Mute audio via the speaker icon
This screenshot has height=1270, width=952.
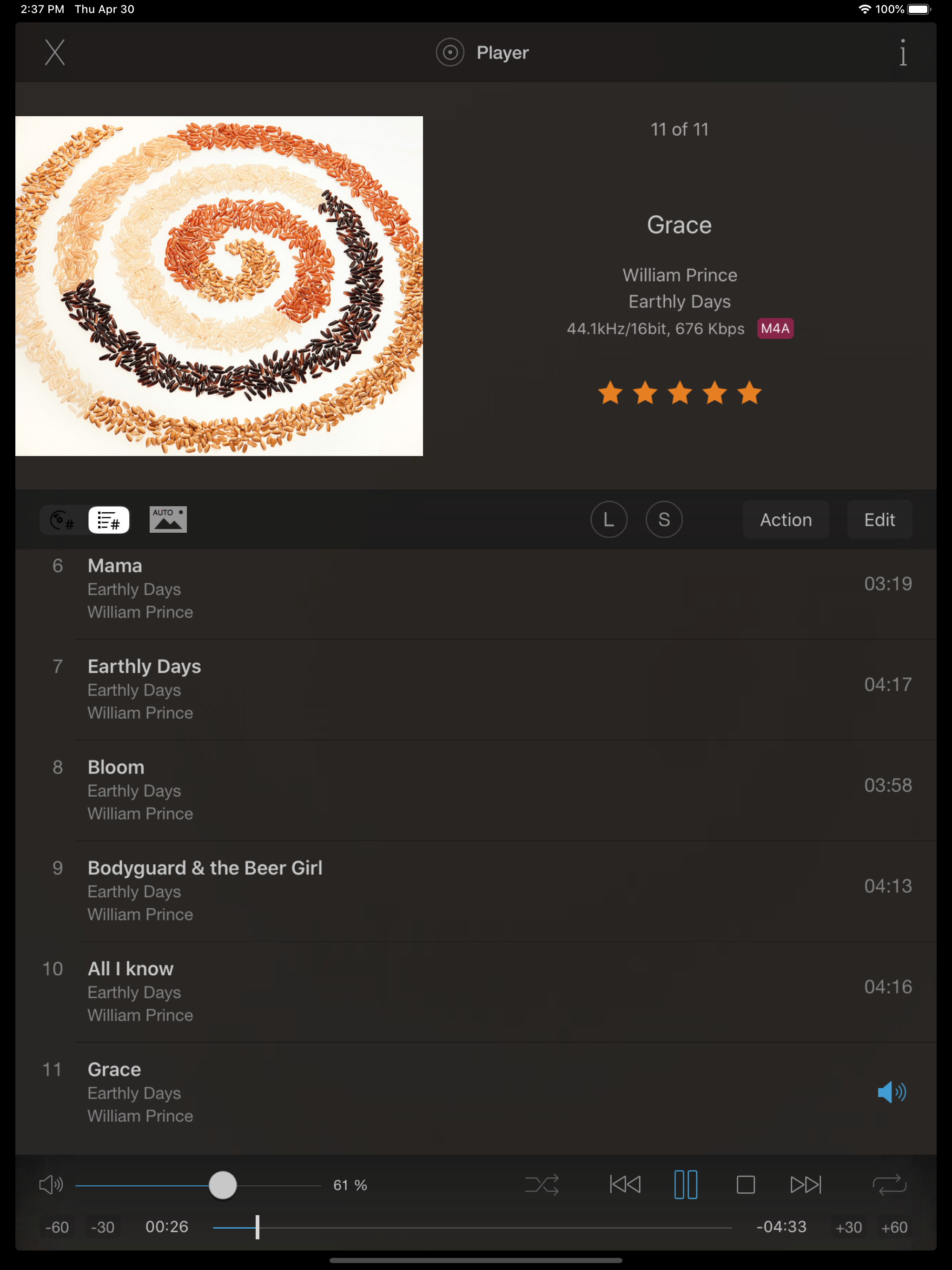coord(51,1184)
